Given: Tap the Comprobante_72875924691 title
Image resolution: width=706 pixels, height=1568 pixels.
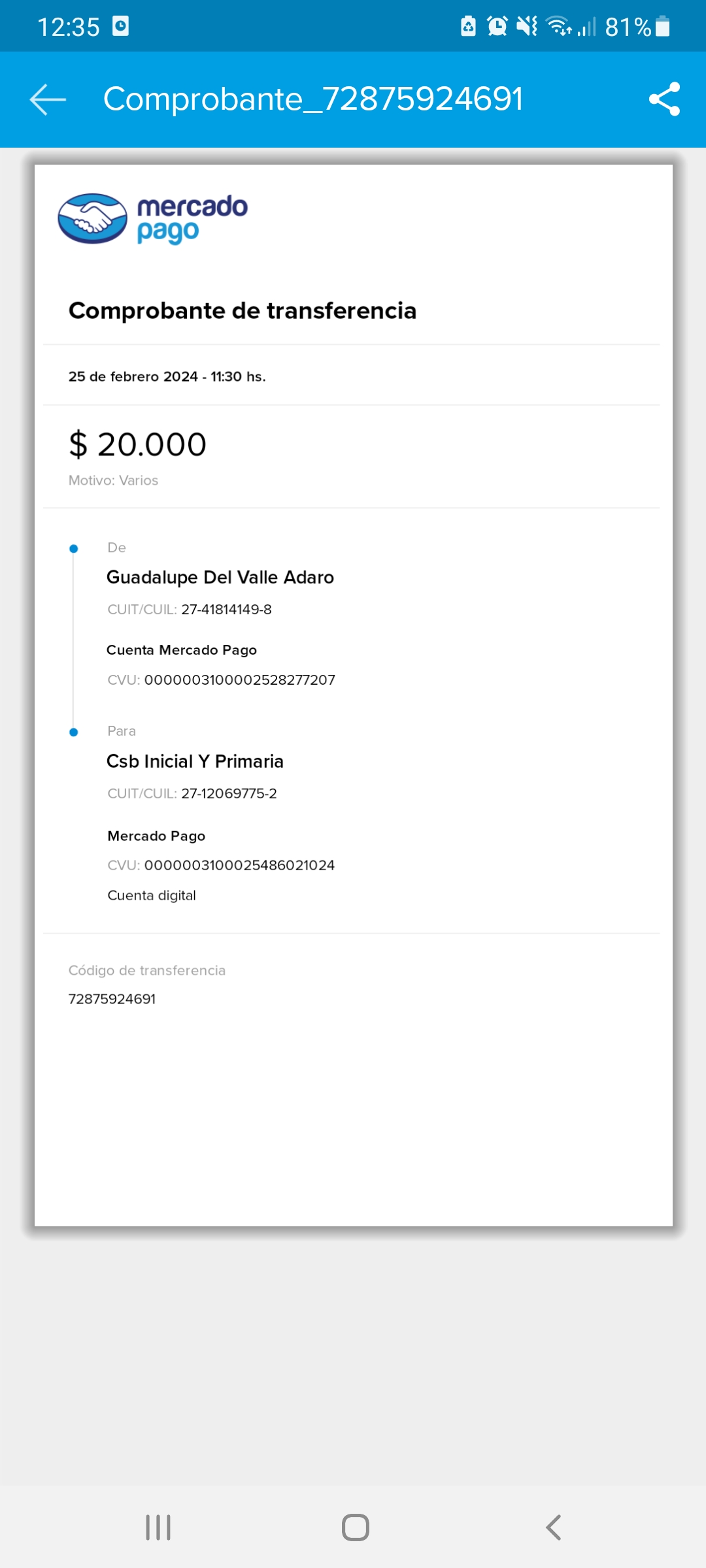Looking at the screenshot, I should 313,99.
